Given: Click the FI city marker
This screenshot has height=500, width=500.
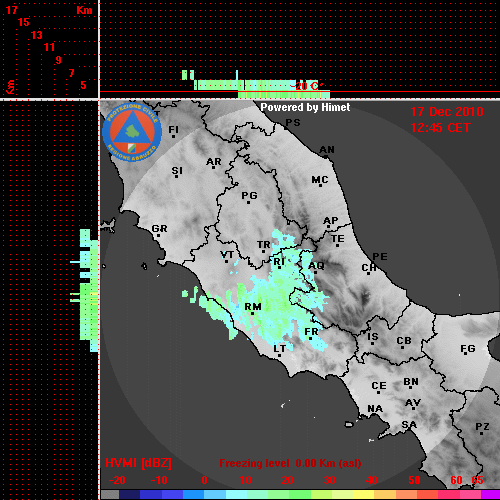Looking at the screenshot, I should click(x=173, y=136).
